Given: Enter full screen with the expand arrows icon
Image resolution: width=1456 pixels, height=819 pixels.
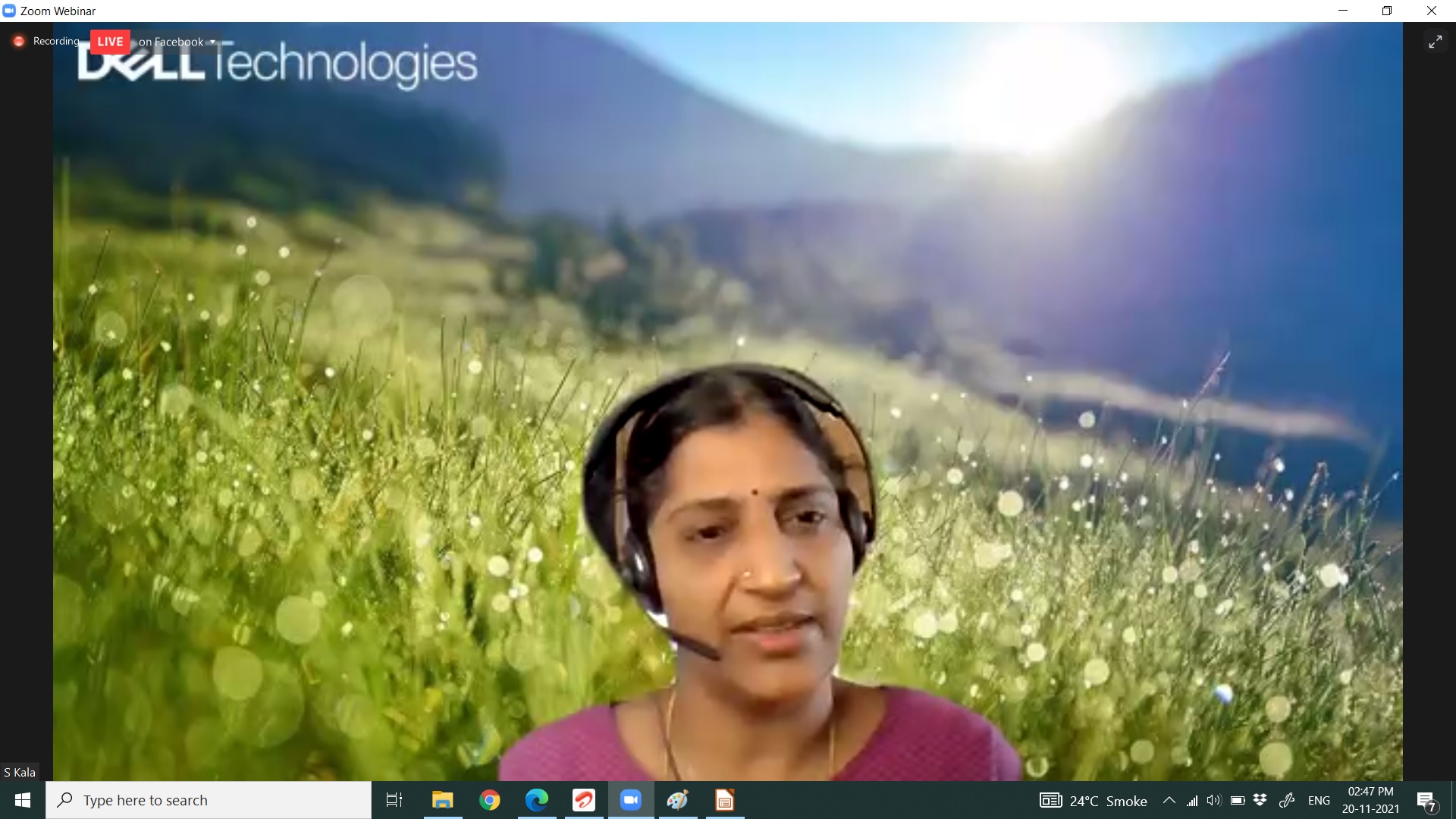Looking at the screenshot, I should (1435, 42).
